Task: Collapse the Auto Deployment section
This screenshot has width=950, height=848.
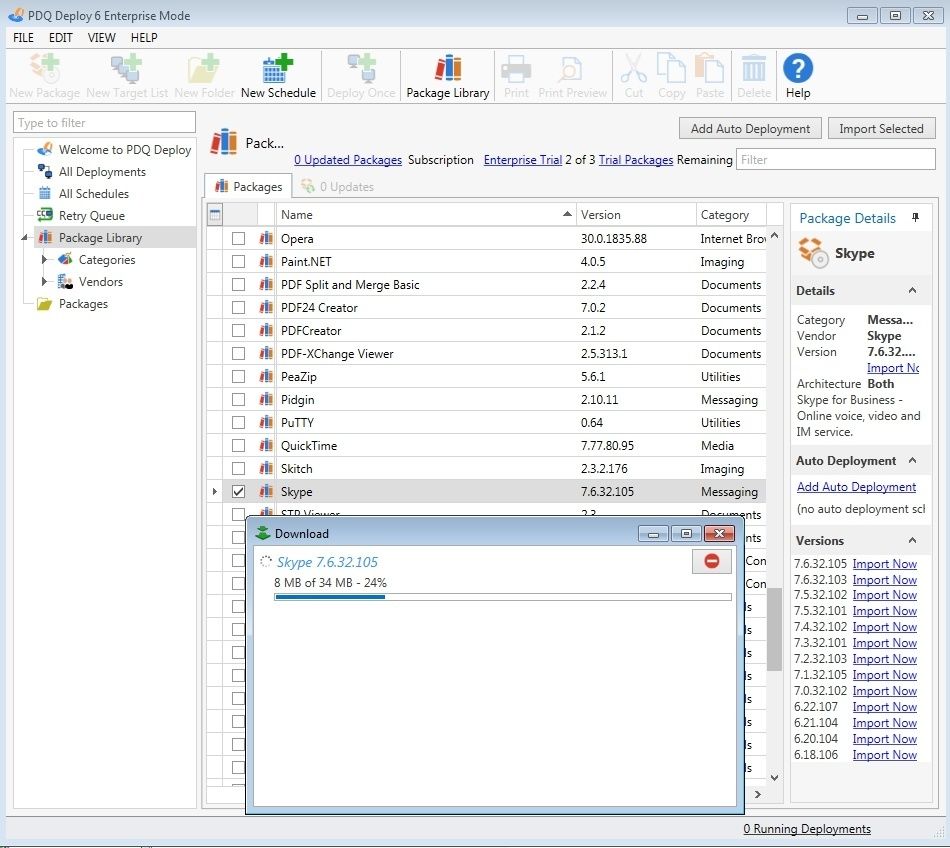Action: coord(912,460)
